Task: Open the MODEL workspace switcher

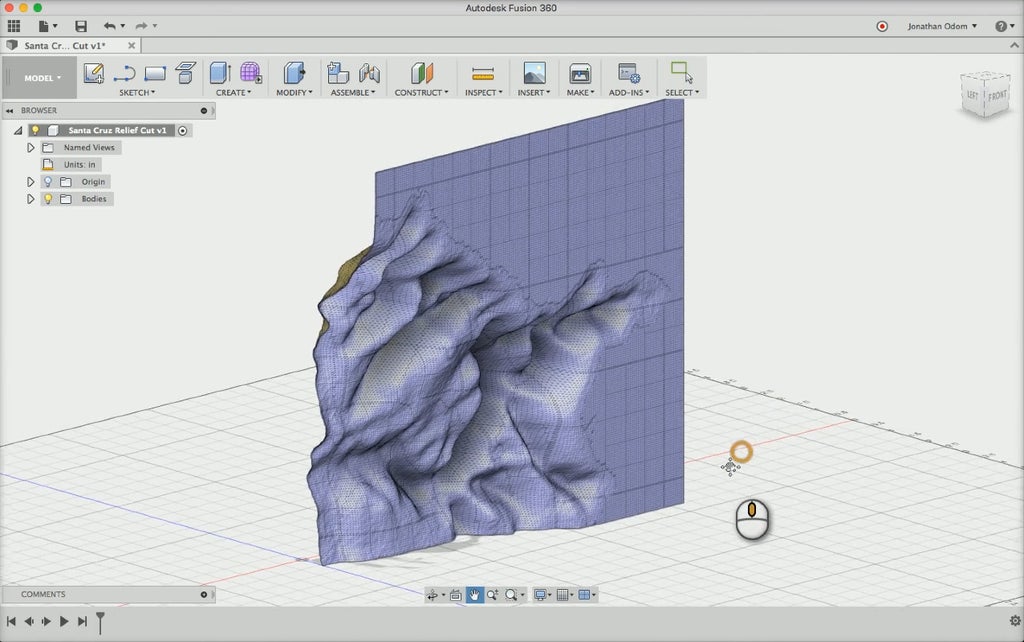Action: (38, 77)
